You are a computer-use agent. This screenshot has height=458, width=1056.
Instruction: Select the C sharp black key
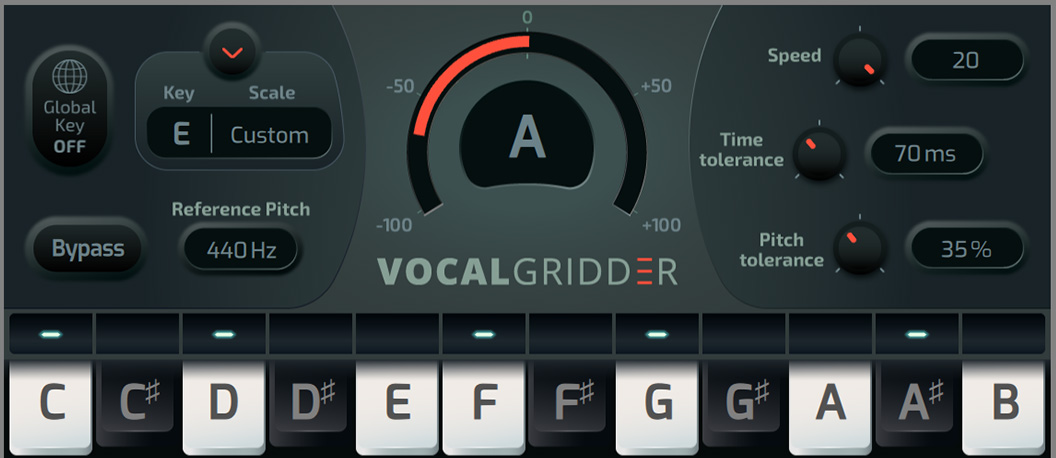[x=137, y=403]
